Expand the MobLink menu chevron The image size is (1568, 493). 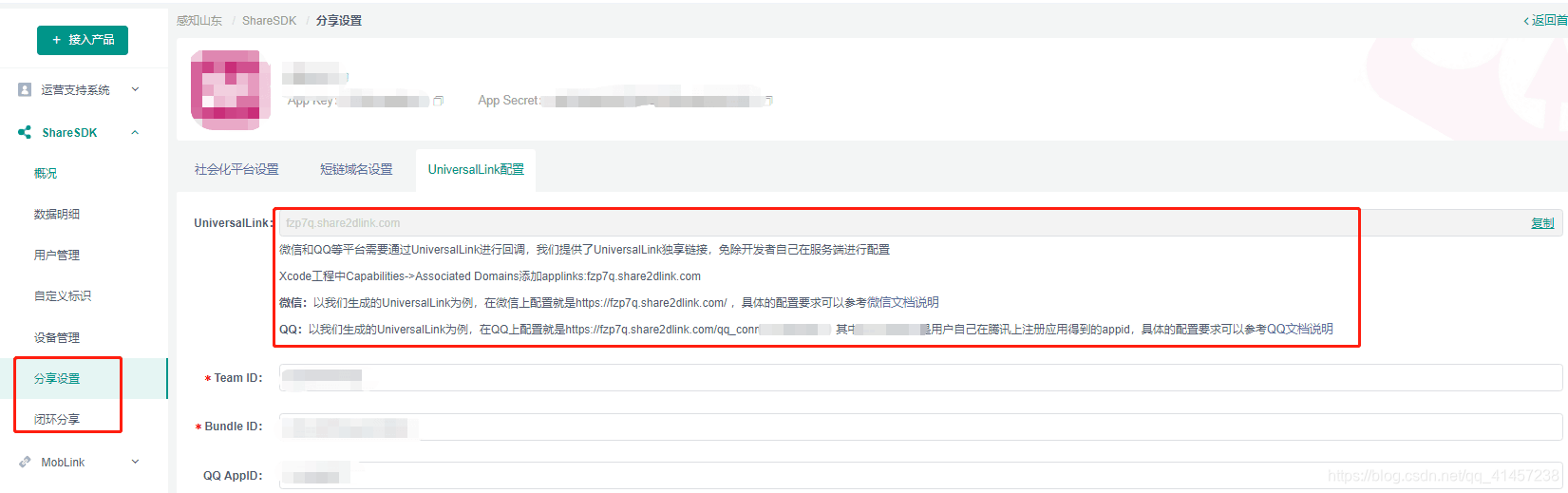[x=135, y=462]
